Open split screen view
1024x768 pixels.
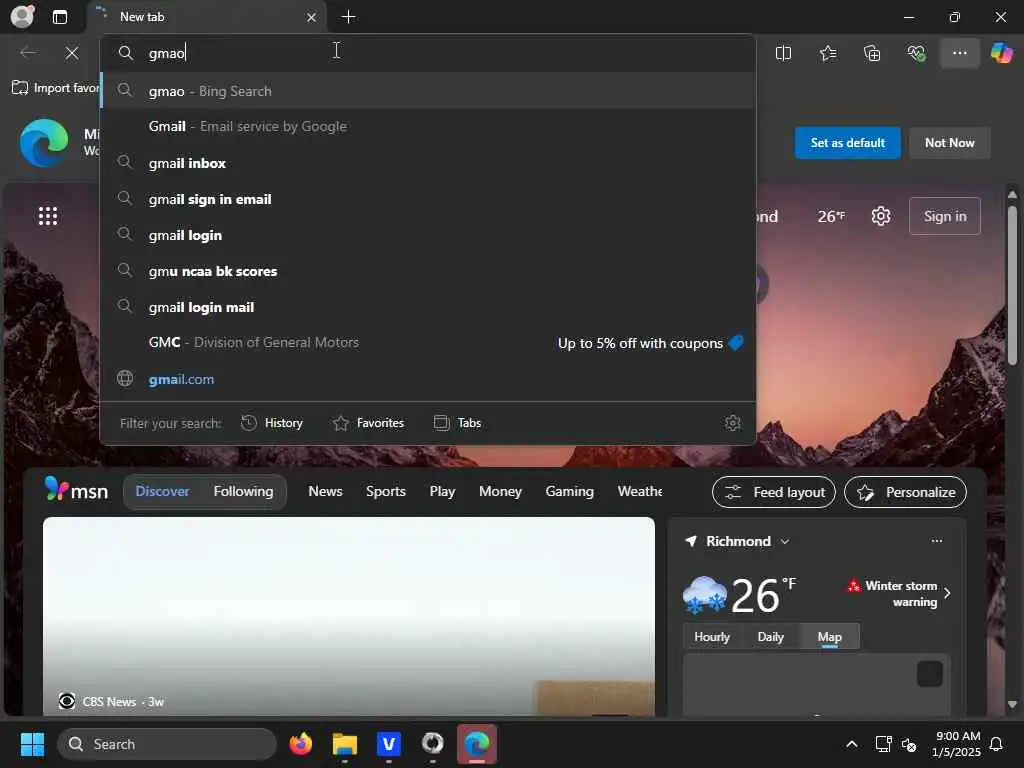tap(783, 53)
